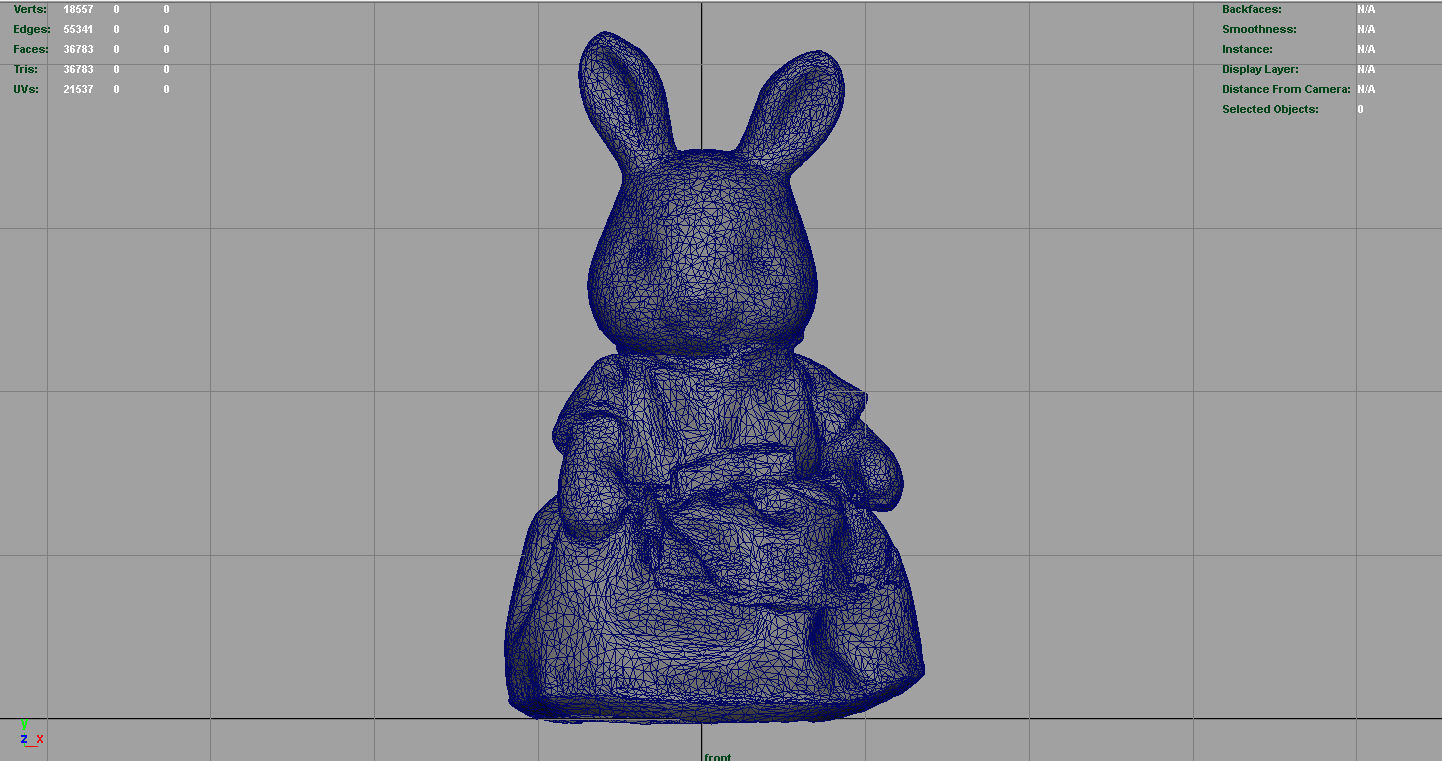Click the "Instance:" HUD label

1247,49
